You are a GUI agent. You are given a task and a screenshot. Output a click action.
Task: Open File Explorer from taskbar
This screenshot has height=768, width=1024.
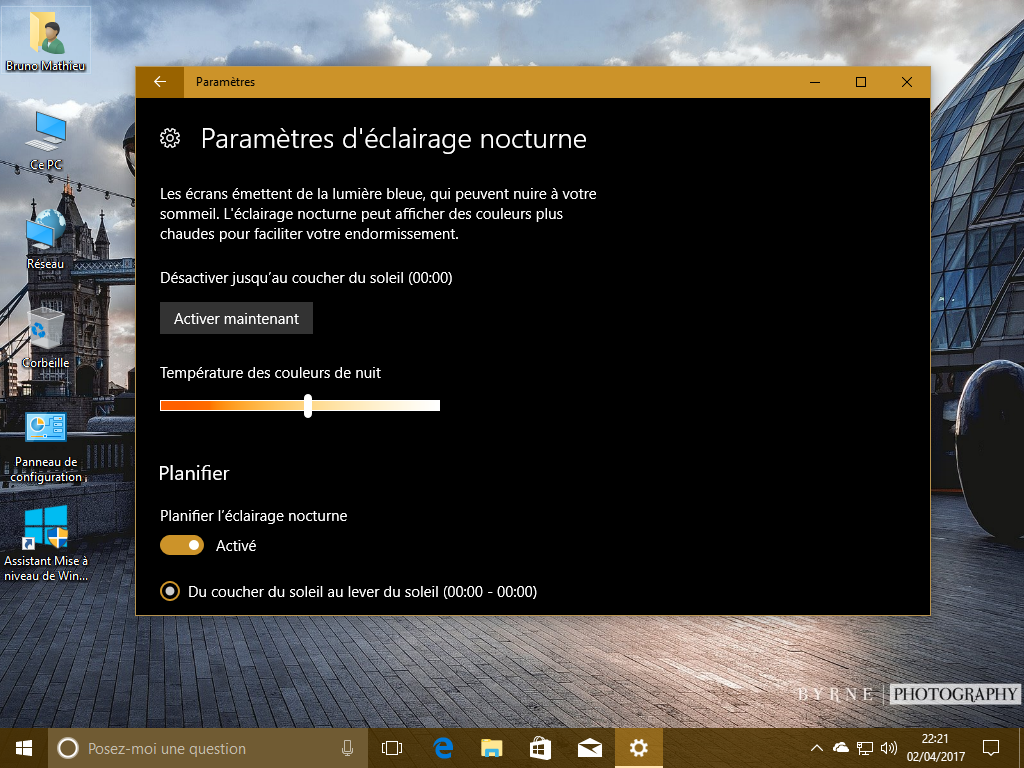(x=492, y=748)
